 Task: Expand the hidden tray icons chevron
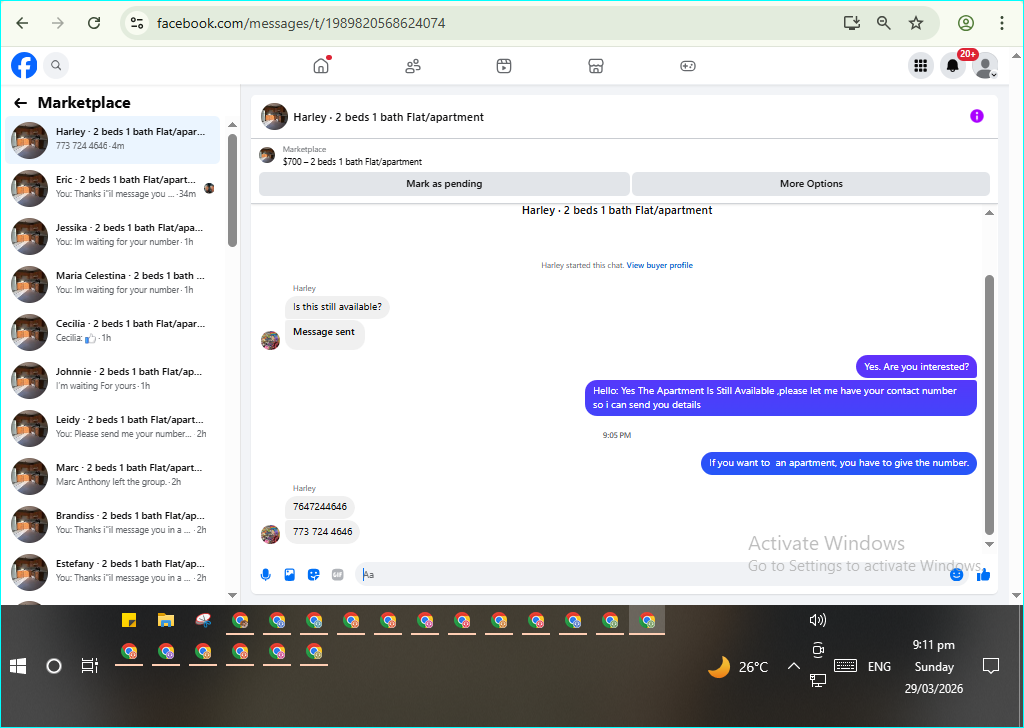pos(793,666)
